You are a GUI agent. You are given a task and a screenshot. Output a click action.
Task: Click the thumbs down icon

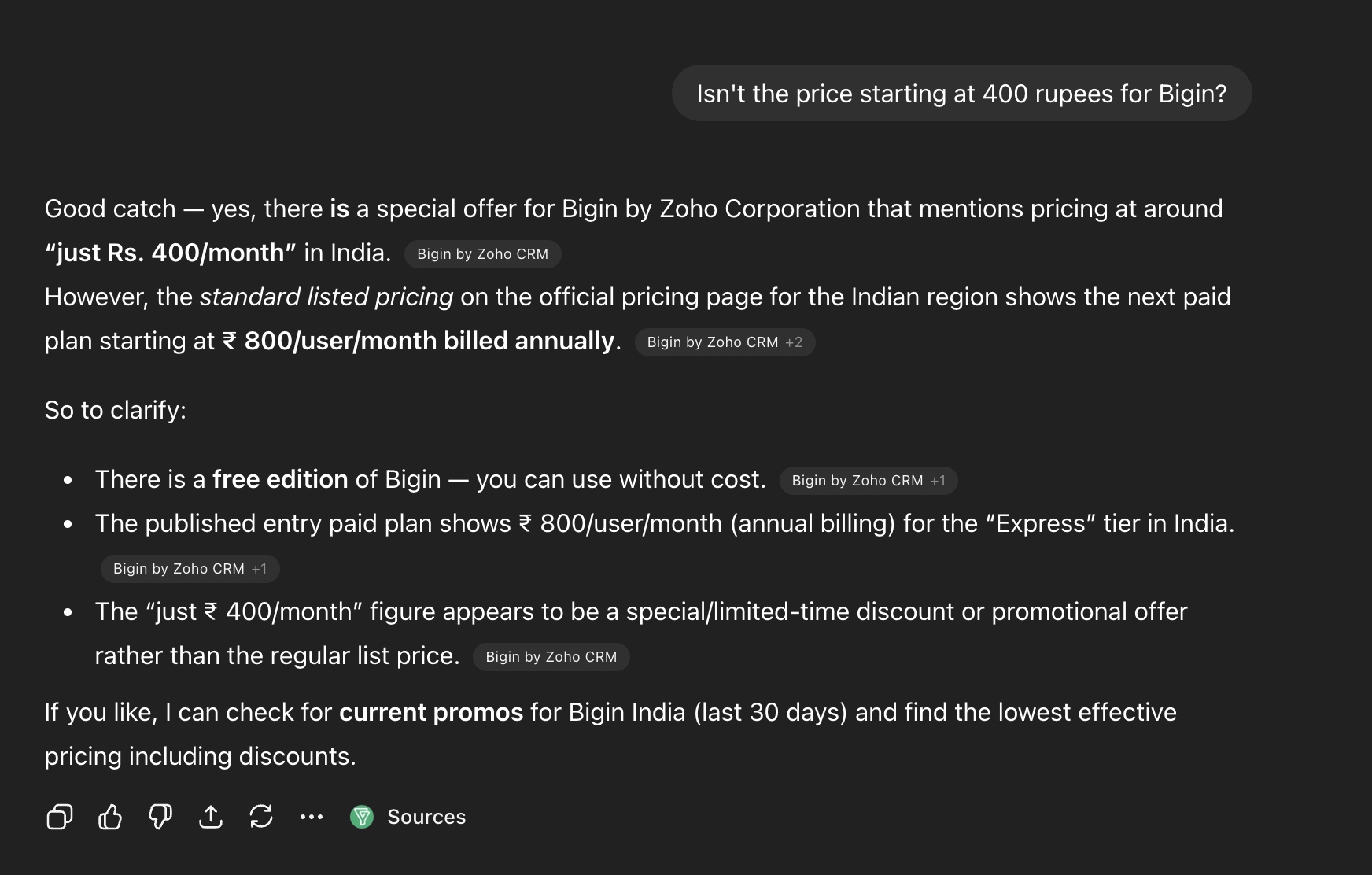tap(160, 817)
